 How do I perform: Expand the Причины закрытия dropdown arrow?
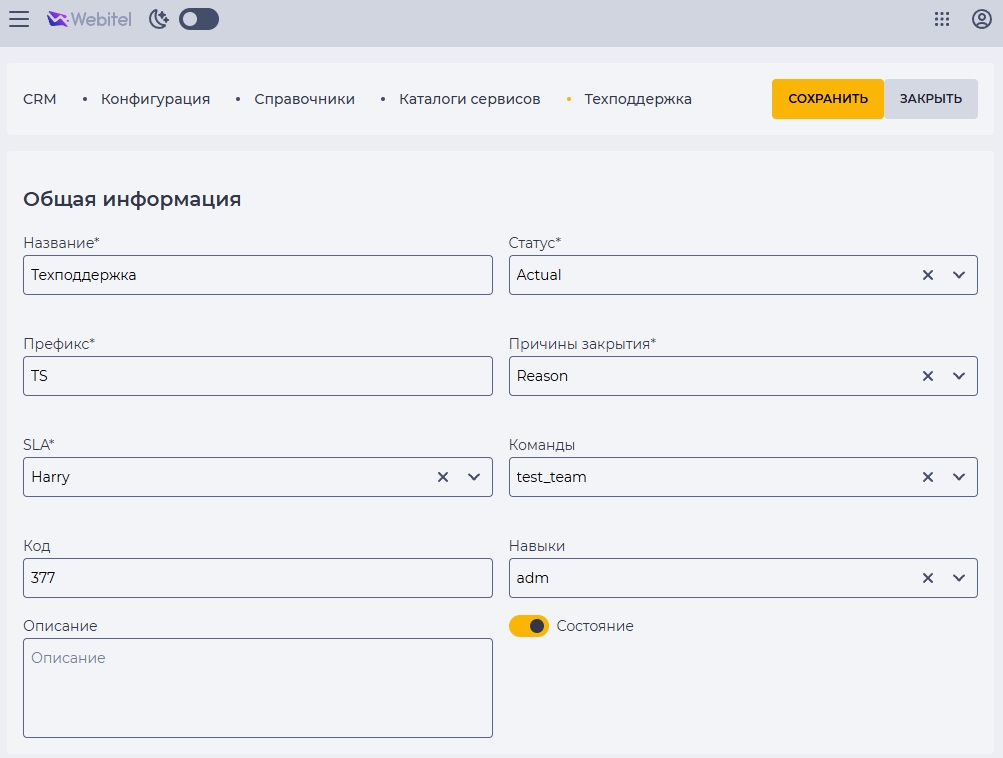point(959,376)
